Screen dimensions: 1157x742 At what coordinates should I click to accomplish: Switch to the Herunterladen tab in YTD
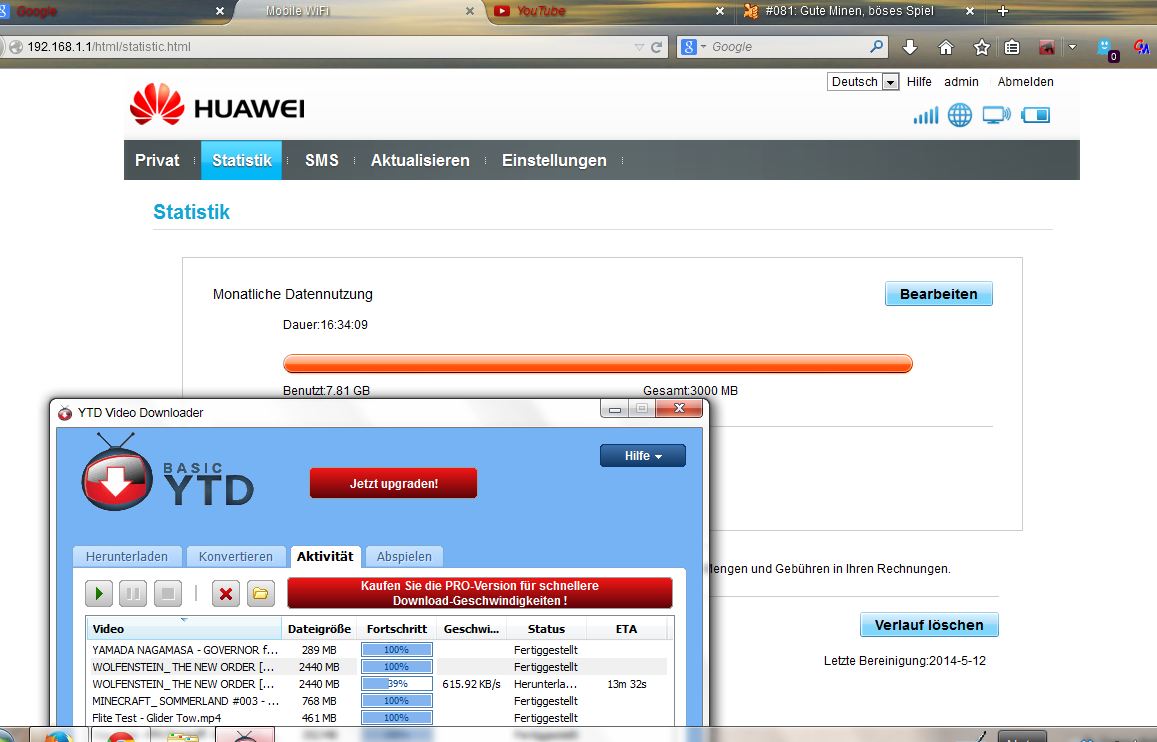point(127,556)
